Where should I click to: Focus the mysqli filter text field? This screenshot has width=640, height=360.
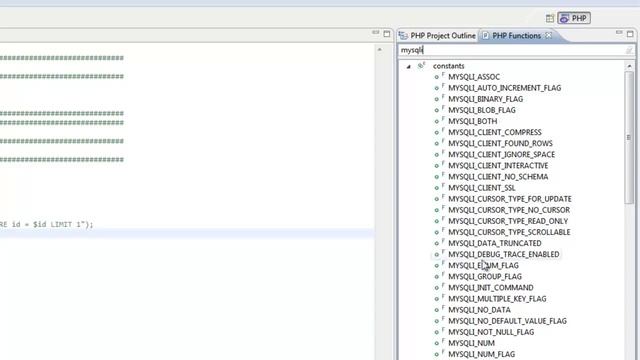(x=512, y=50)
